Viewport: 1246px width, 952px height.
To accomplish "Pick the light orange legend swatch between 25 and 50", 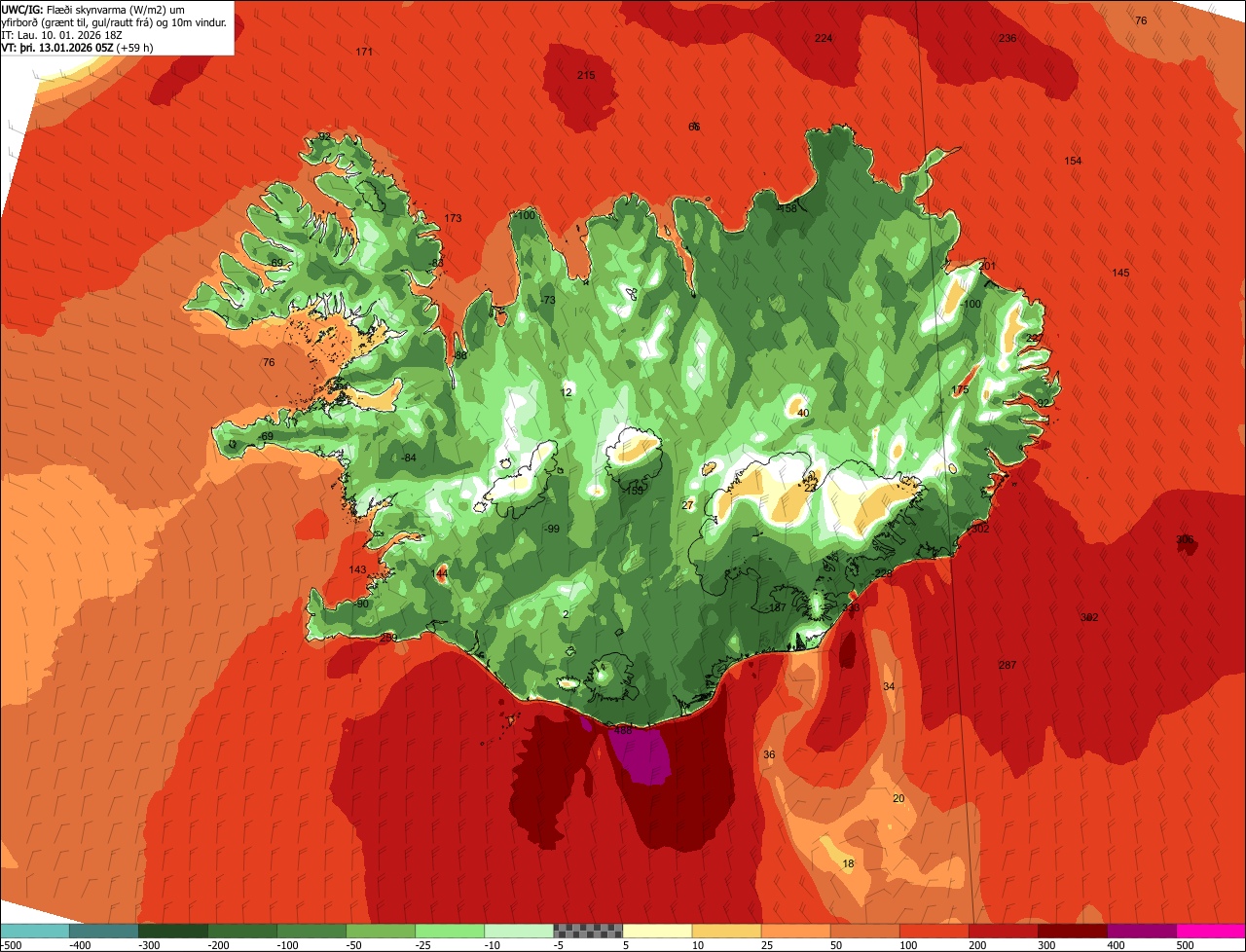I will (x=795, y=931).
